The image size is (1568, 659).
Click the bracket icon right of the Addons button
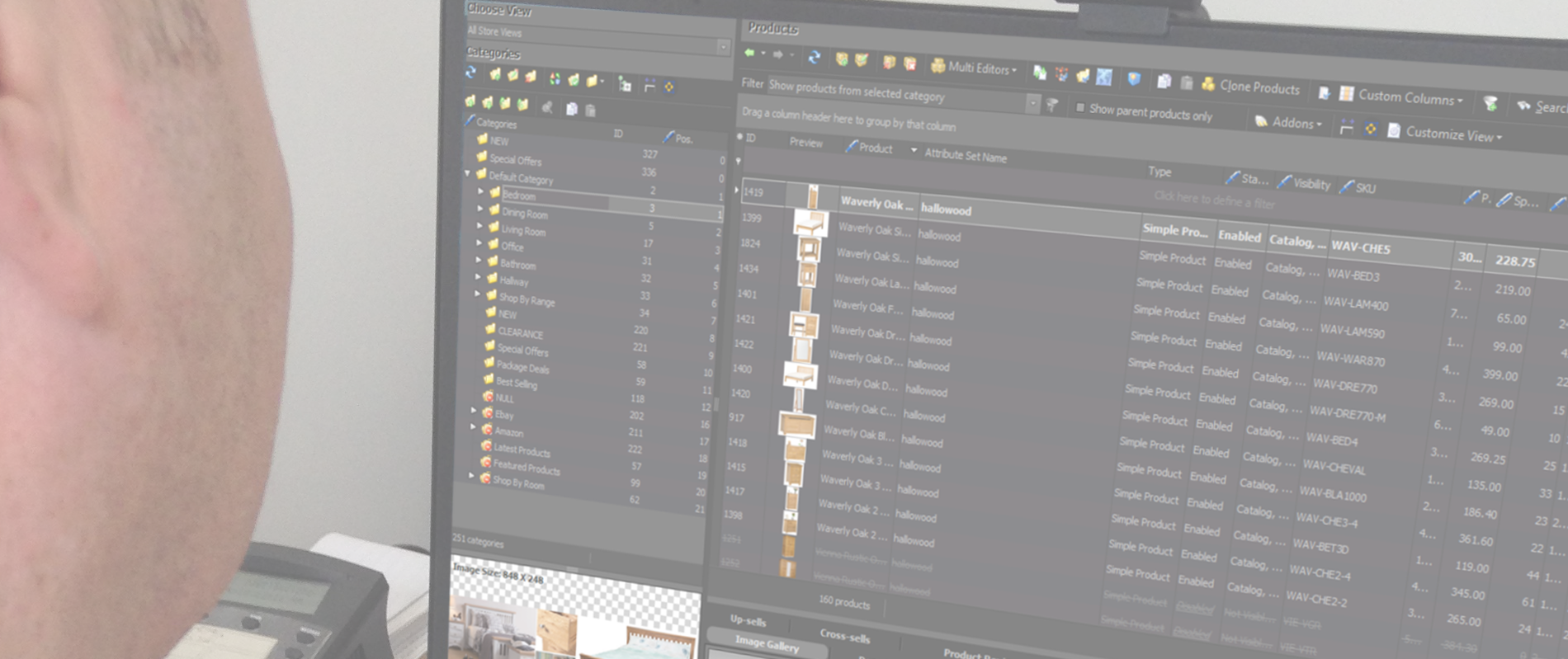1346,127
